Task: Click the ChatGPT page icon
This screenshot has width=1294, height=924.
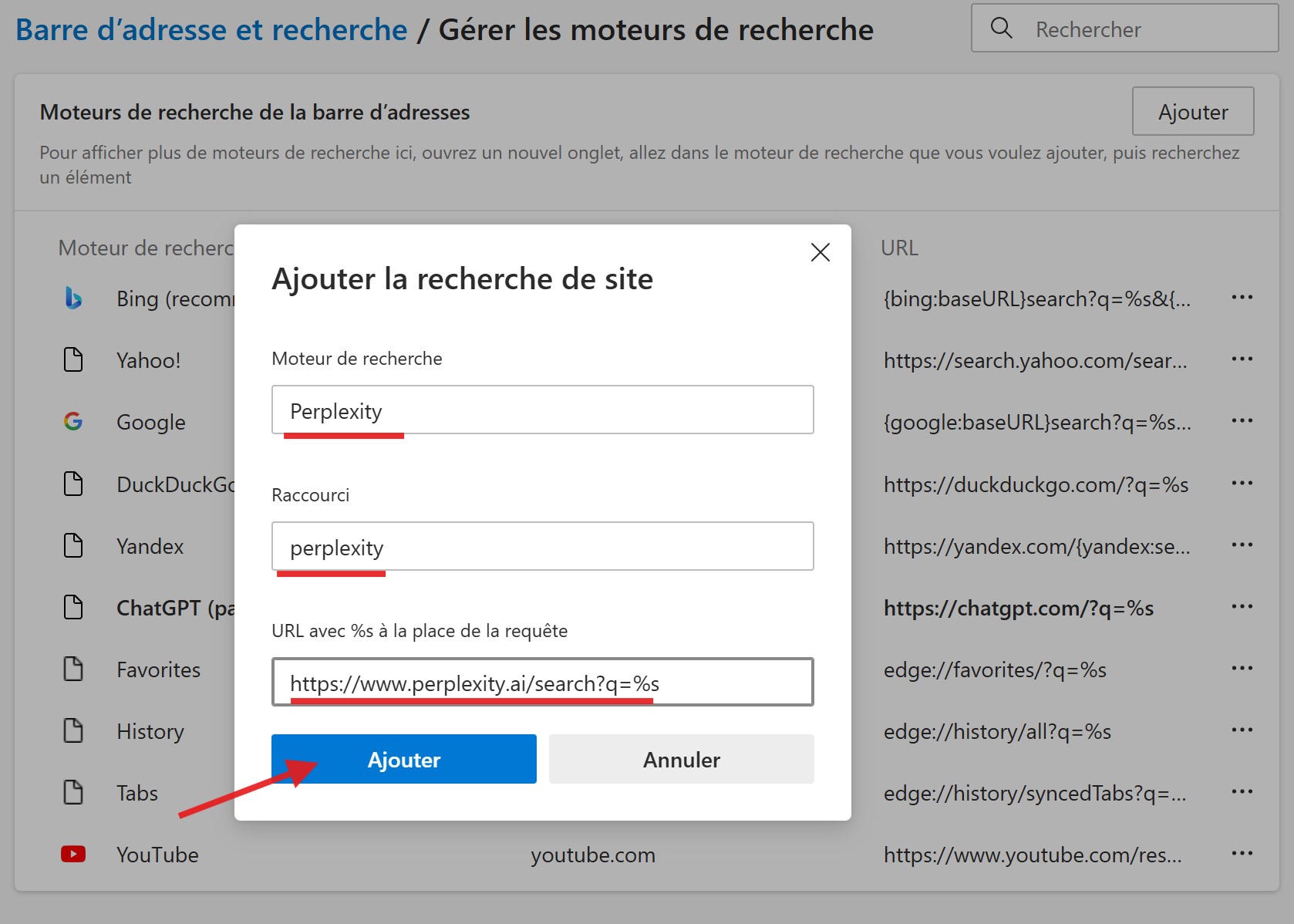Action: point(73,607)
